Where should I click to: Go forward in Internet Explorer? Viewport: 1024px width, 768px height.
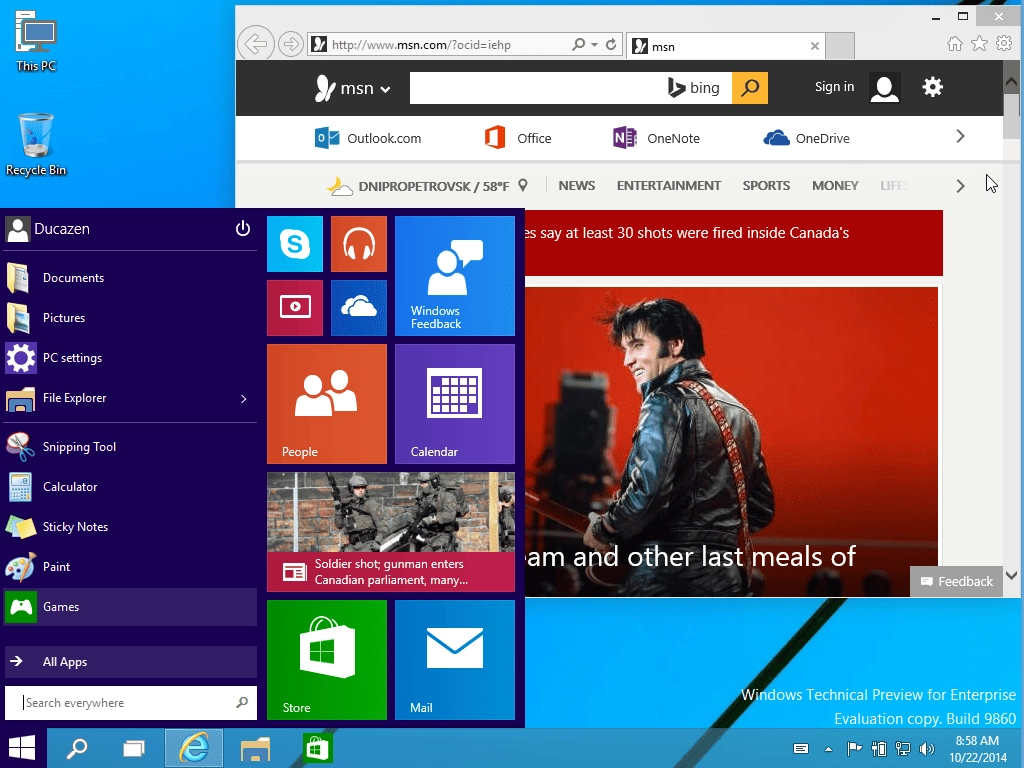(290, 44)
